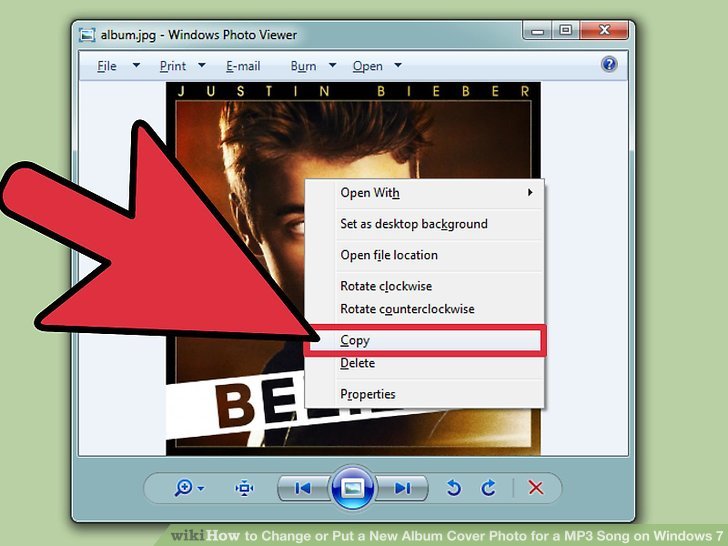Screen dimensions: 728x546
Task: Click the zoom magnifier icon
Action: click(185, 488)
